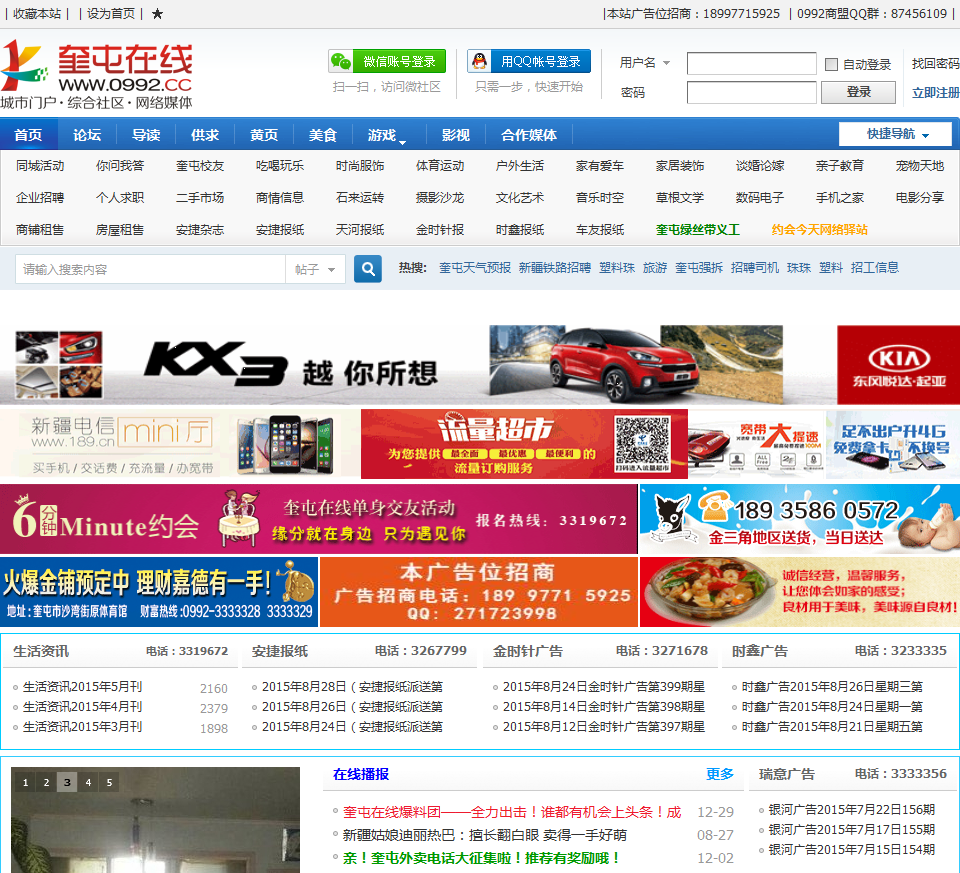Open the 导读 tab
The width and height of the screenshot is (960, 873).
point(146,135)
